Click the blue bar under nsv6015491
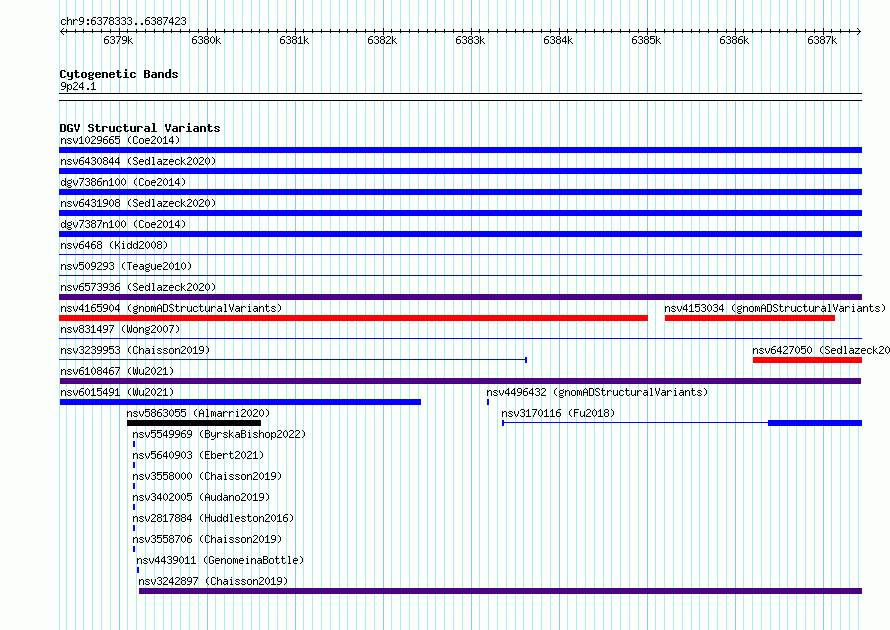Image resolution: width=890 pixels, height=630 pixels. [240, 402]
